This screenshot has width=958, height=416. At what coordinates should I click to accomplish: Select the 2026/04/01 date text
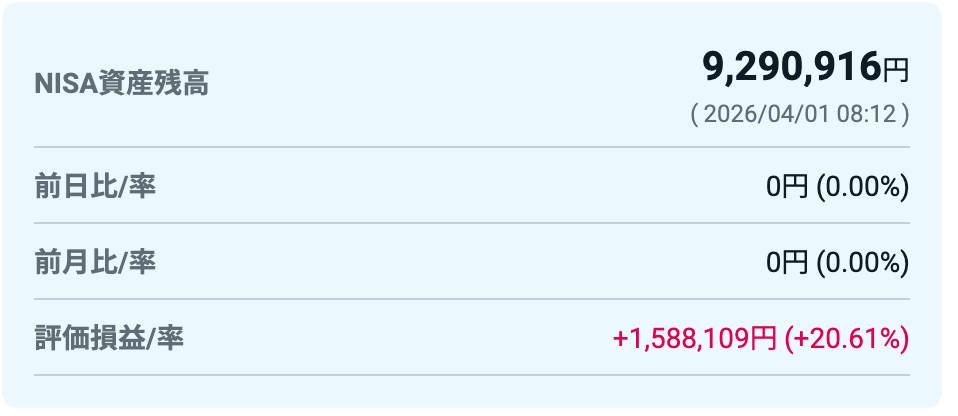coord(768,115)
